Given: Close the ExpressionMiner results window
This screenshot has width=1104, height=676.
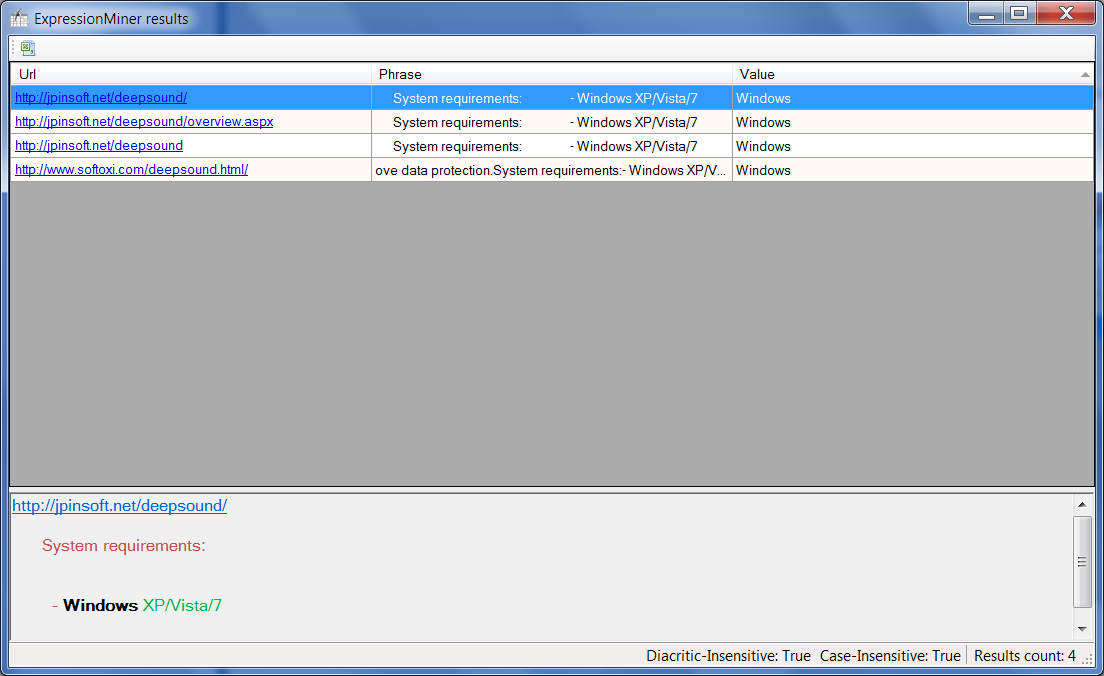Looking at the screenshot, I should (1066, 13).
